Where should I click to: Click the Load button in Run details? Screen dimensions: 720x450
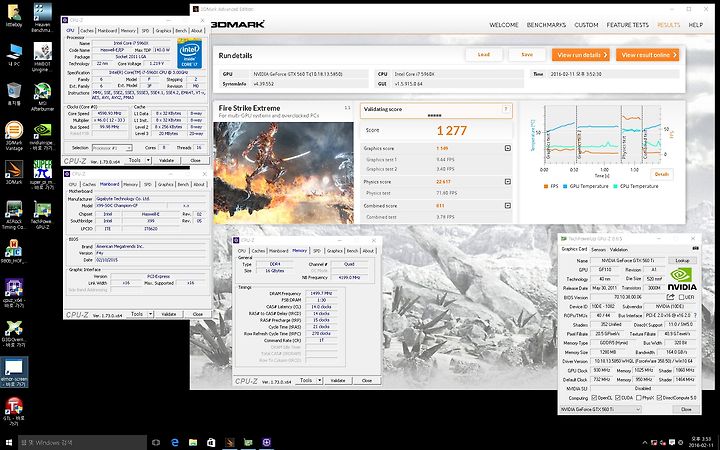(x=484, y=55)
